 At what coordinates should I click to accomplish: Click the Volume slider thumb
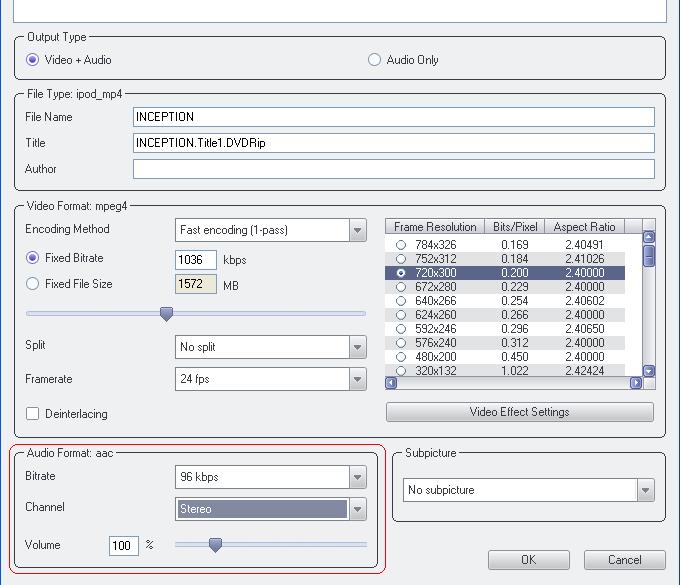pyautogui.click(x=214, y=545)
